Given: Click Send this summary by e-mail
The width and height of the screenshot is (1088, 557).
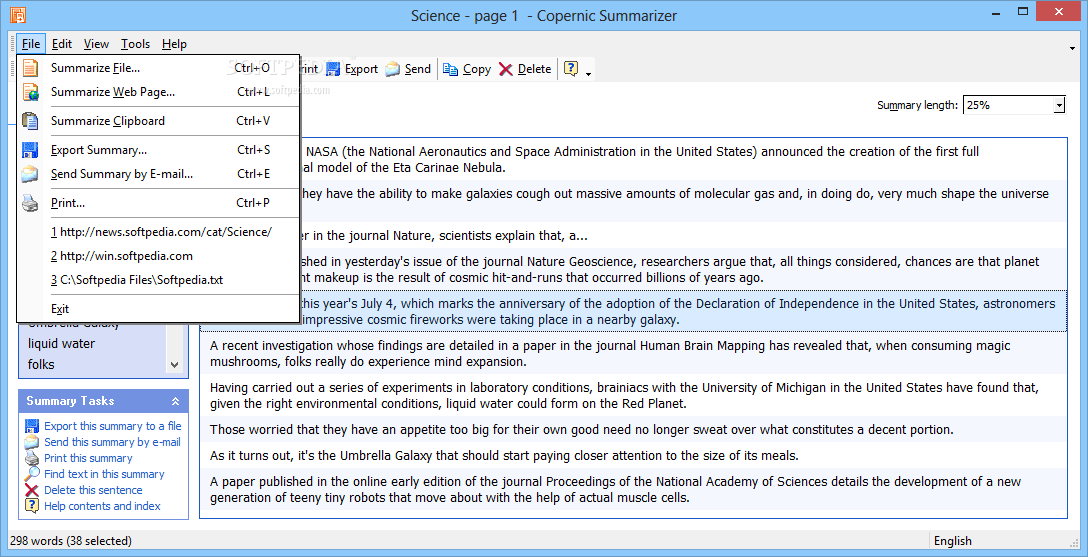Looking at the screenshot, I should 112,442.
